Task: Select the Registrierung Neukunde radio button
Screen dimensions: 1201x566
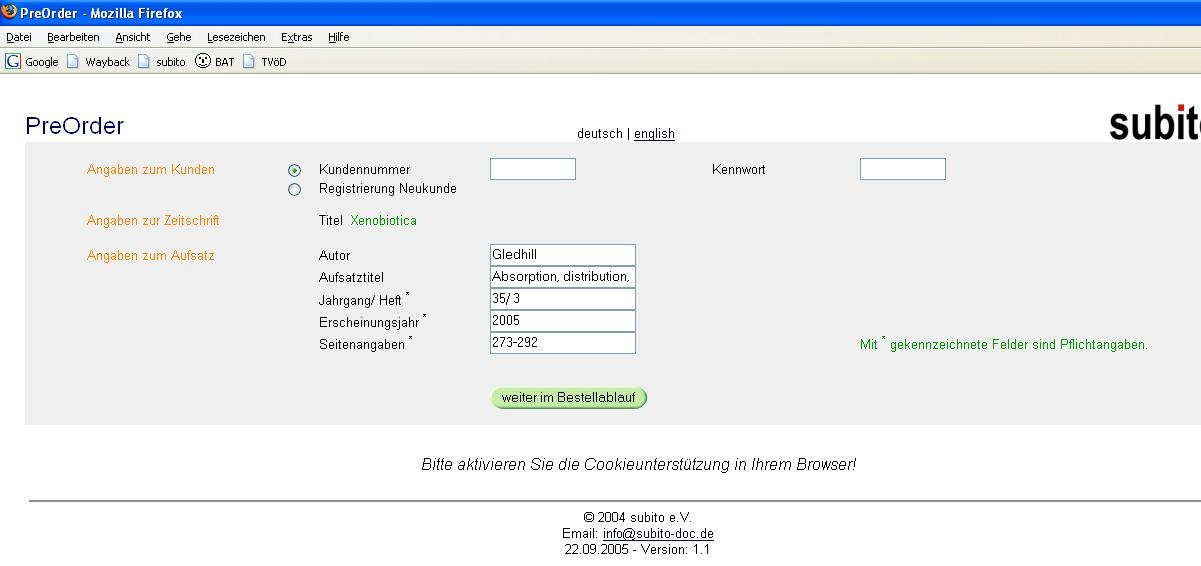Action: (x=294, y=190)
